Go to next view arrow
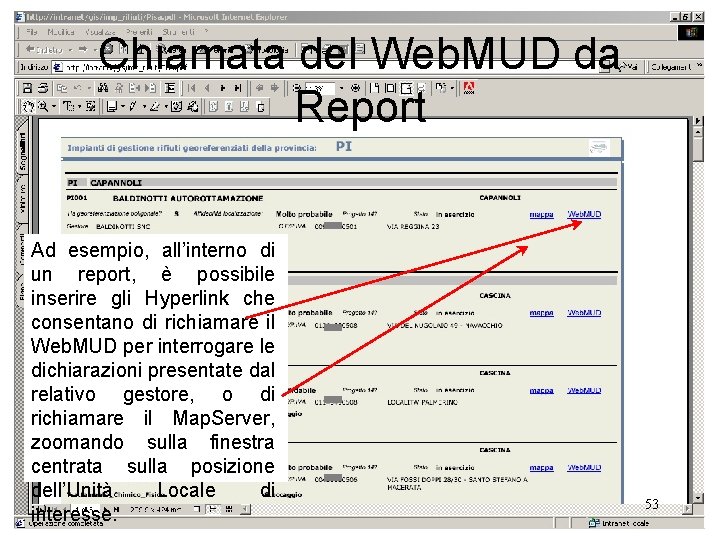720x540 pixels. click(x=275, y=88)
